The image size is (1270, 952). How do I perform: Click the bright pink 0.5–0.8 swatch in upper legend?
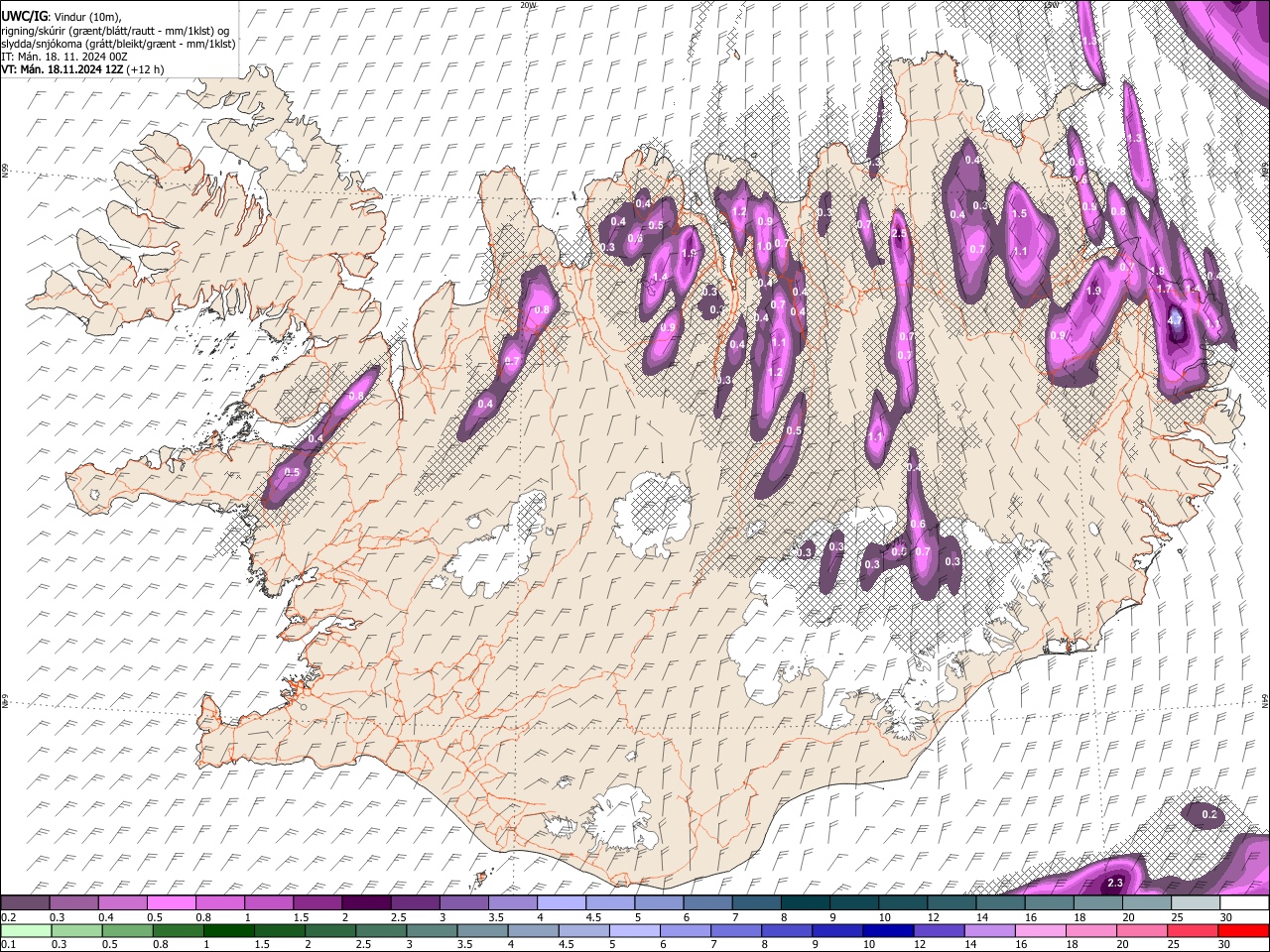click(171, 902)
